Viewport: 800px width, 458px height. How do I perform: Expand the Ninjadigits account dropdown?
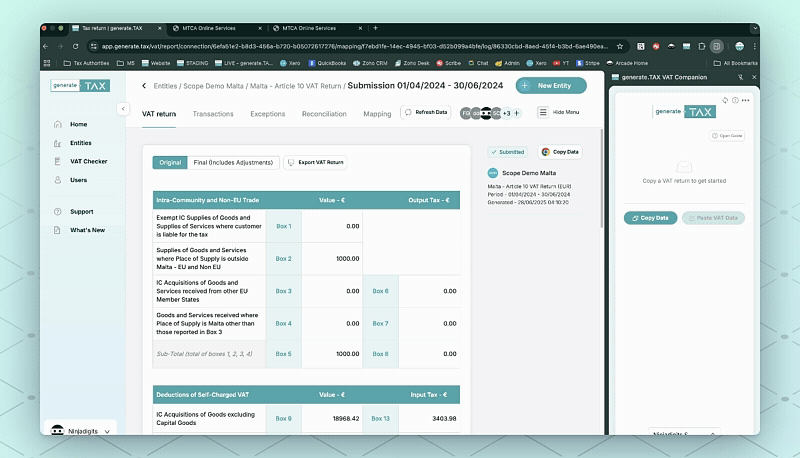[107, 430]
